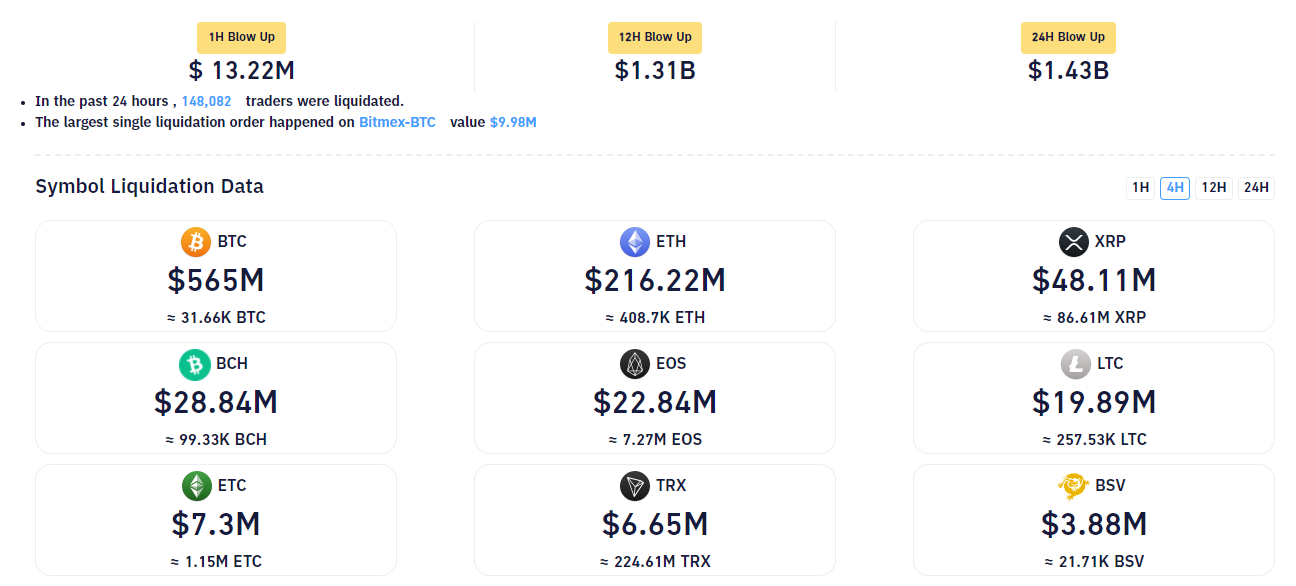Click the XRP coin icon

coord(1073,242)
